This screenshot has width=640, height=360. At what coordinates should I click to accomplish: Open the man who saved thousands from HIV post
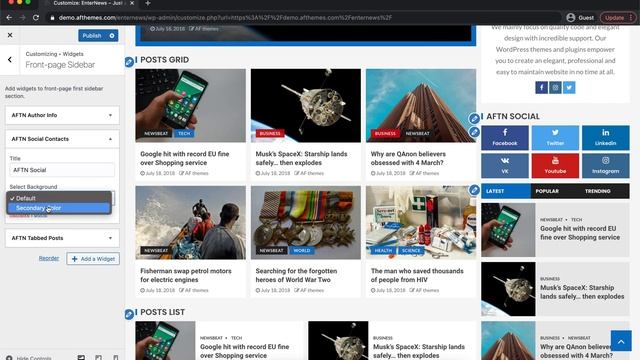[417, 276]
